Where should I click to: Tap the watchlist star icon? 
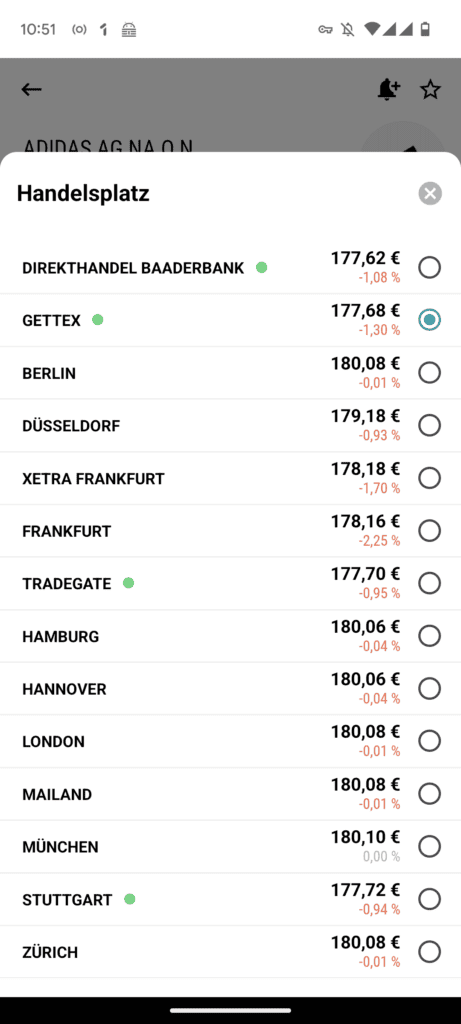click(430, 89)
